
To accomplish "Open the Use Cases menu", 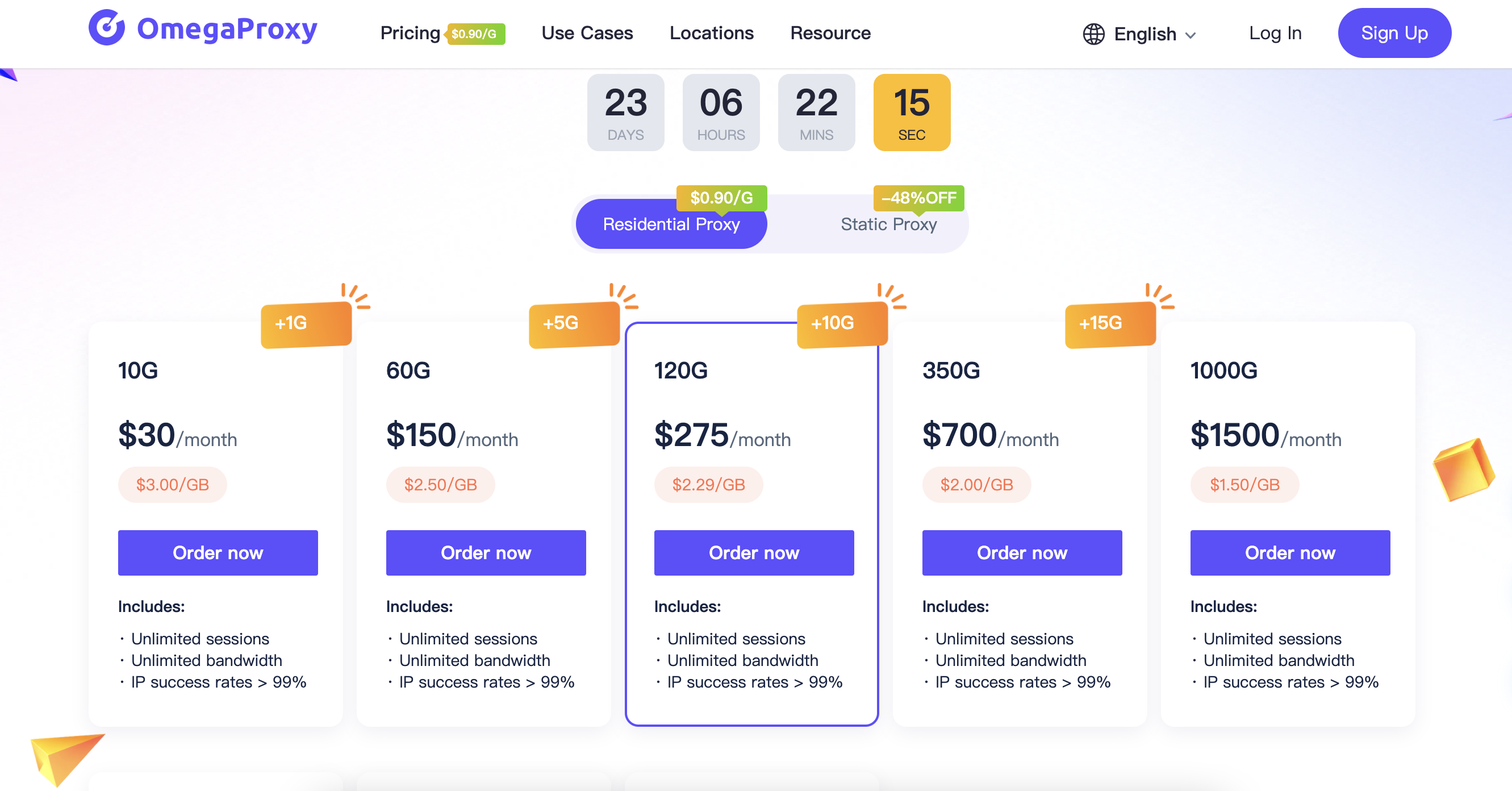I will point(587,34).
